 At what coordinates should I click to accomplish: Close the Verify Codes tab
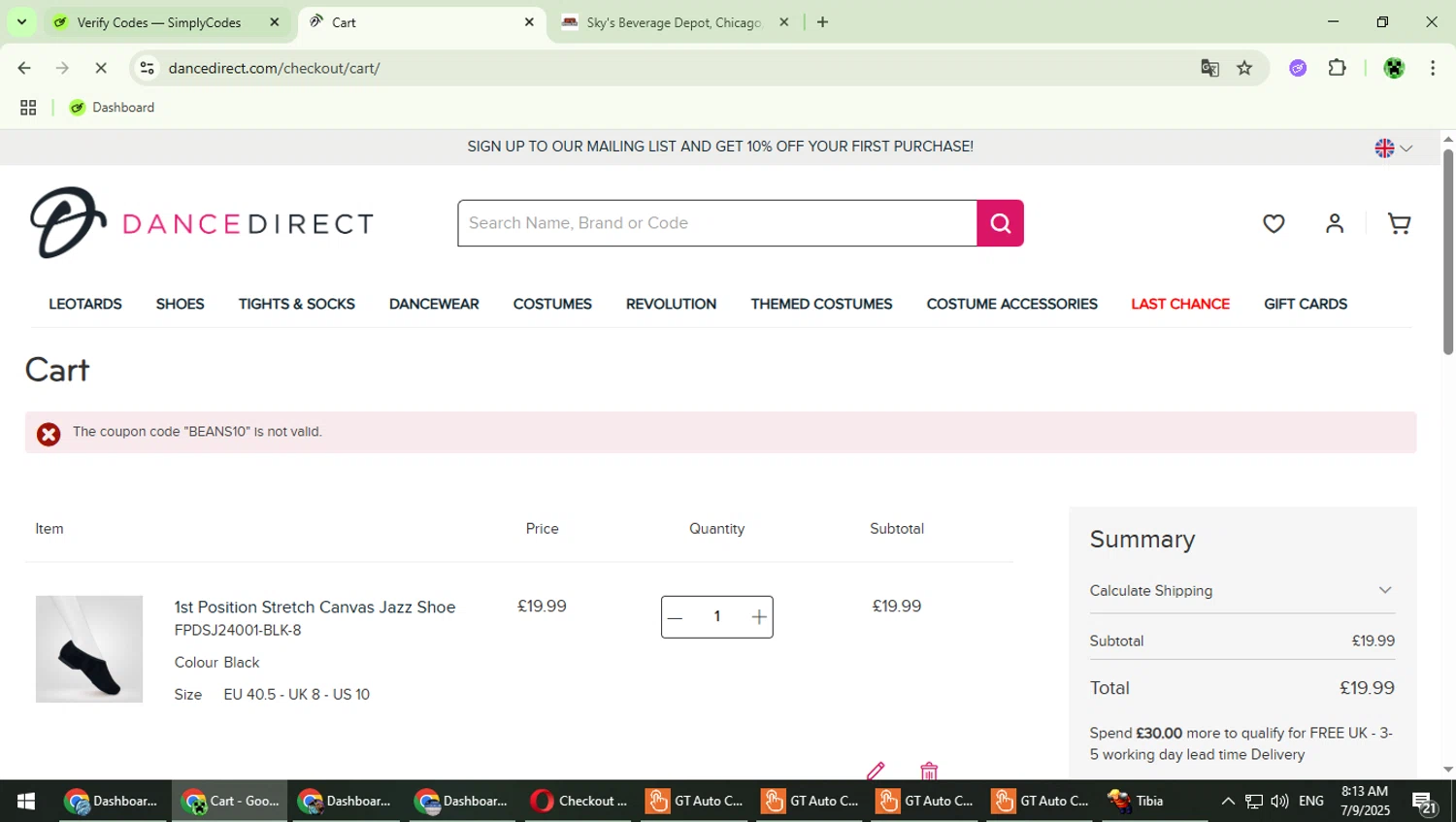click(275, 22)
